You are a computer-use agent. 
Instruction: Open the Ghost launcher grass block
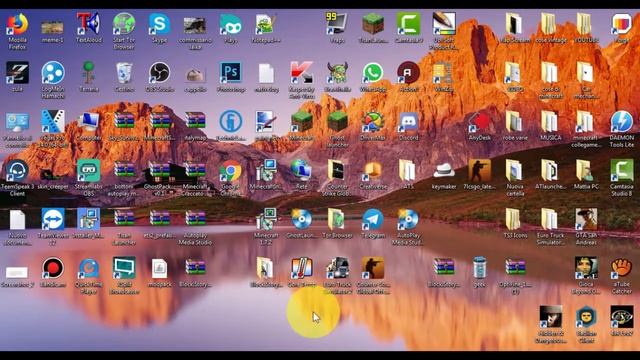(337, 122)
